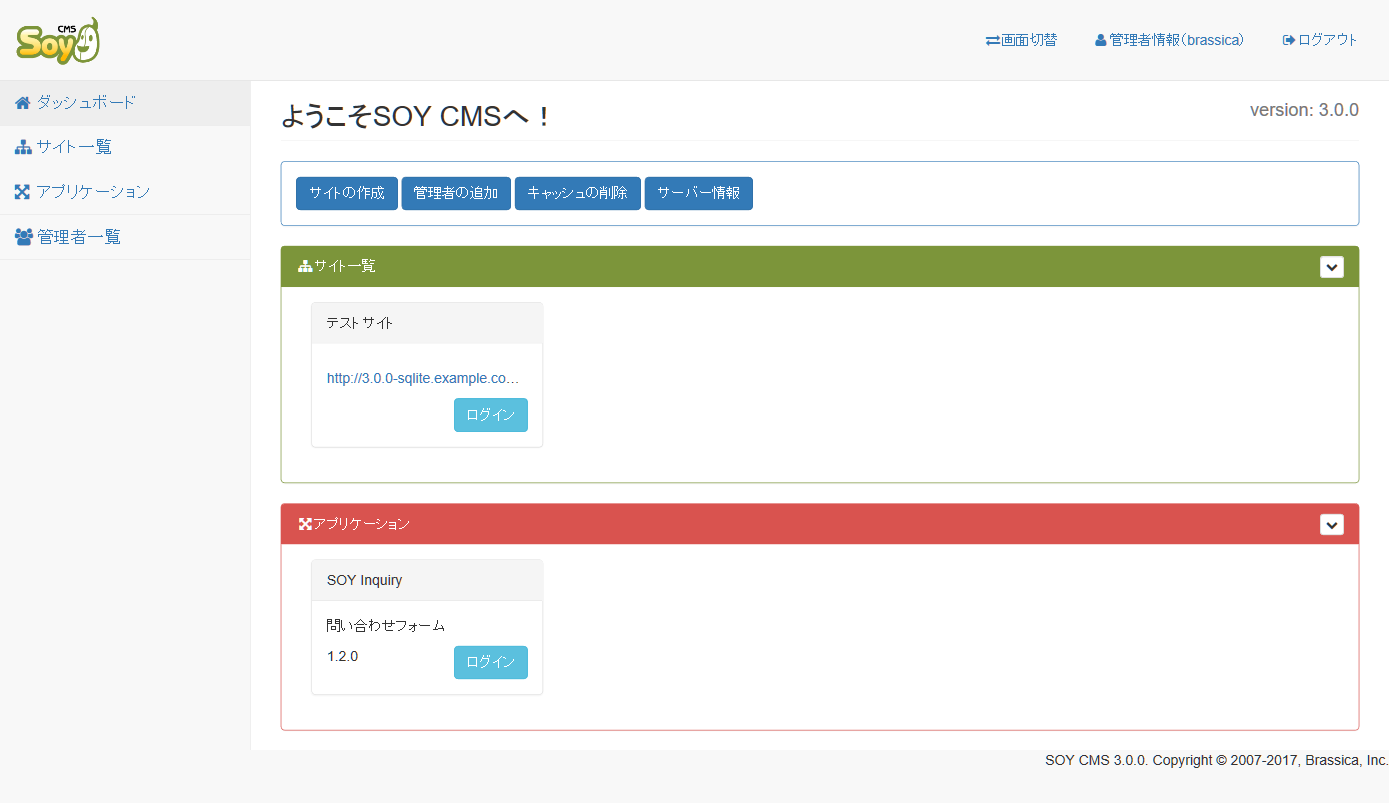1389x803 pixels.
Task: Log in to SOY Inquiry application
Action: coord(491,662)
